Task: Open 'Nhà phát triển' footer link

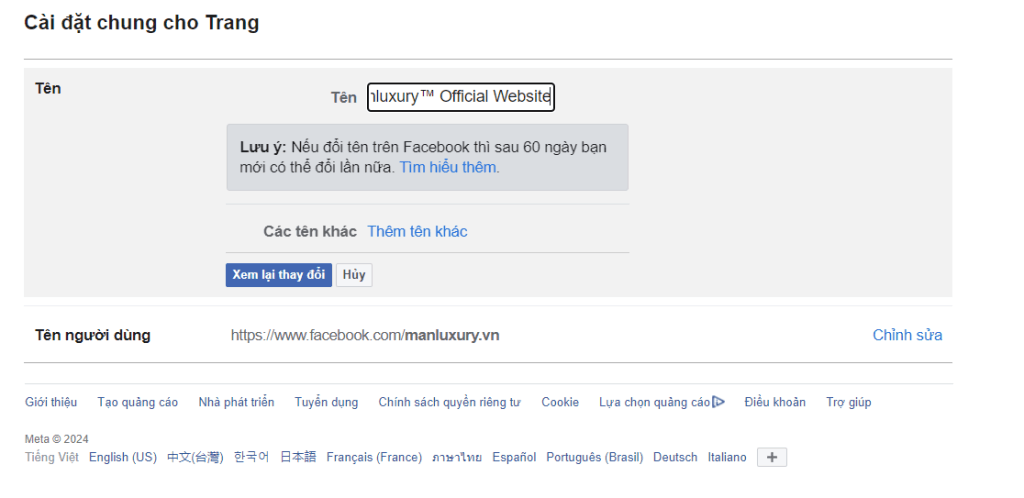Action: coord(236,402)
